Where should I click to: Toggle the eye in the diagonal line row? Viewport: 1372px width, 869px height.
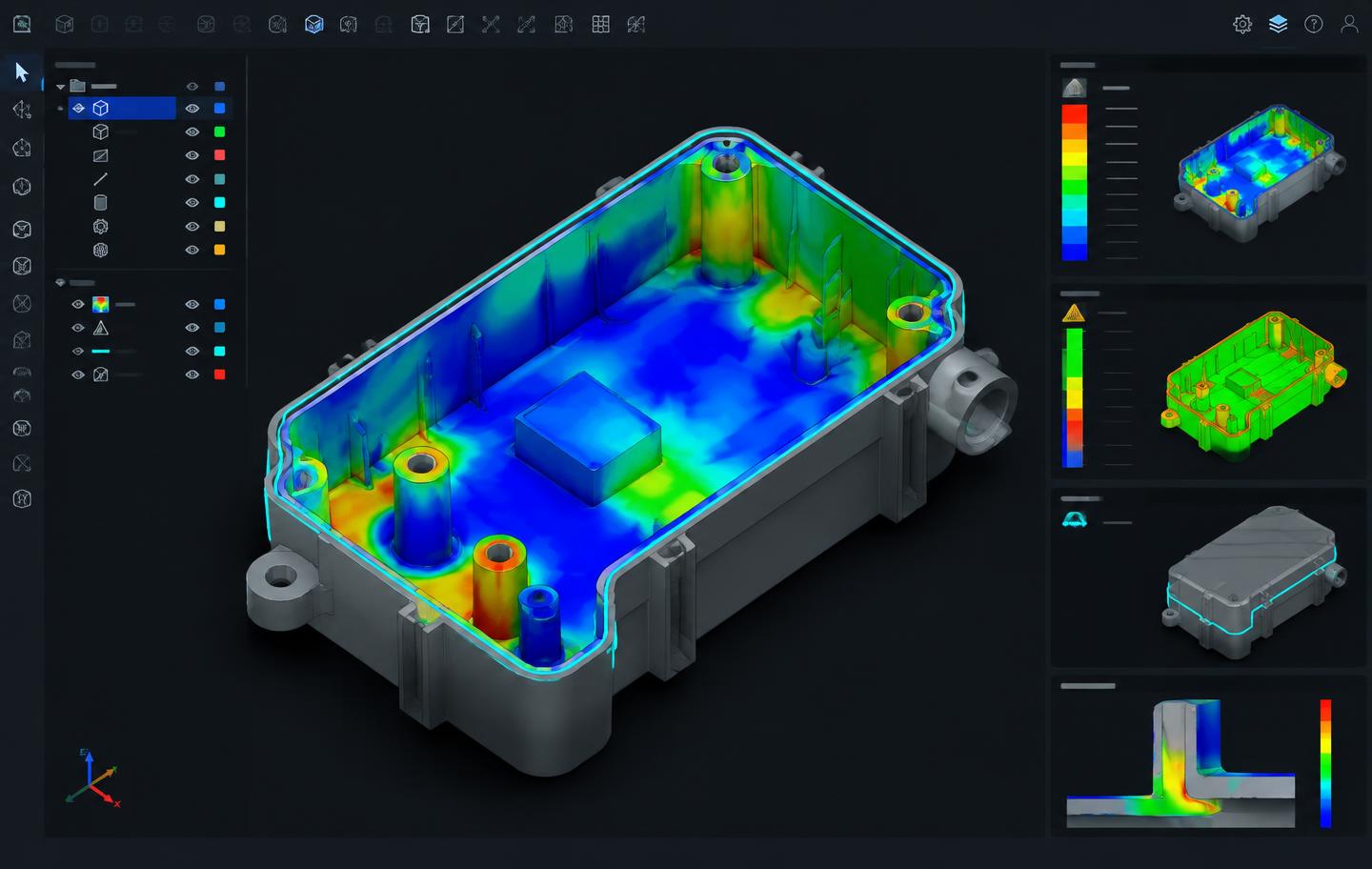(192, 179)
